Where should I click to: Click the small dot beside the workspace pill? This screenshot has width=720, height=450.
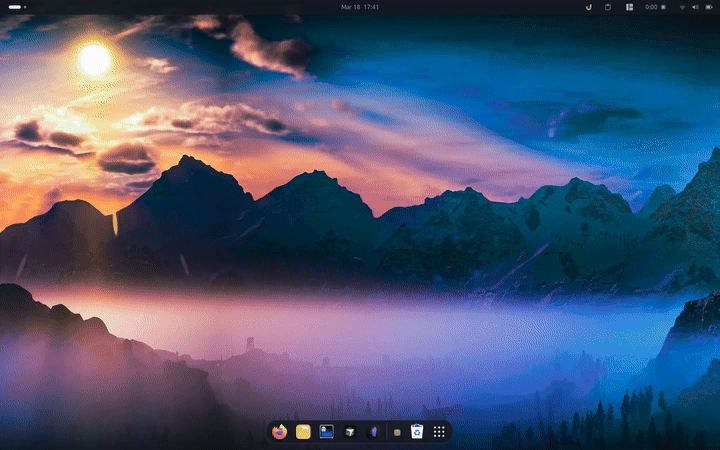26,7
